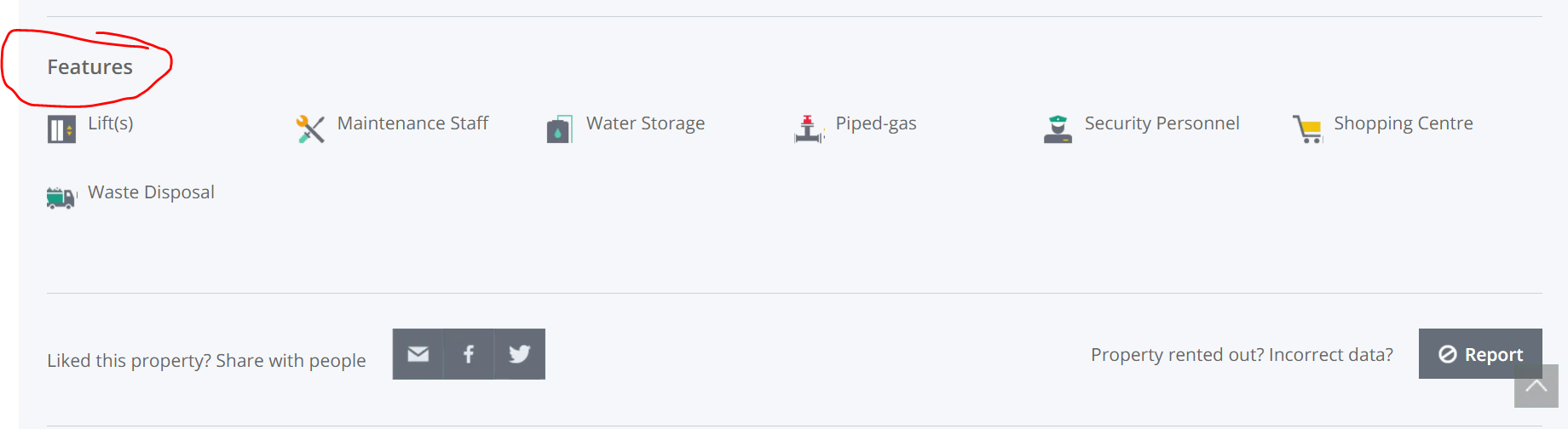The width and height of the screenshot is (1568, 429).
Task: Click the Security Personnel label
Action: 1162,123
